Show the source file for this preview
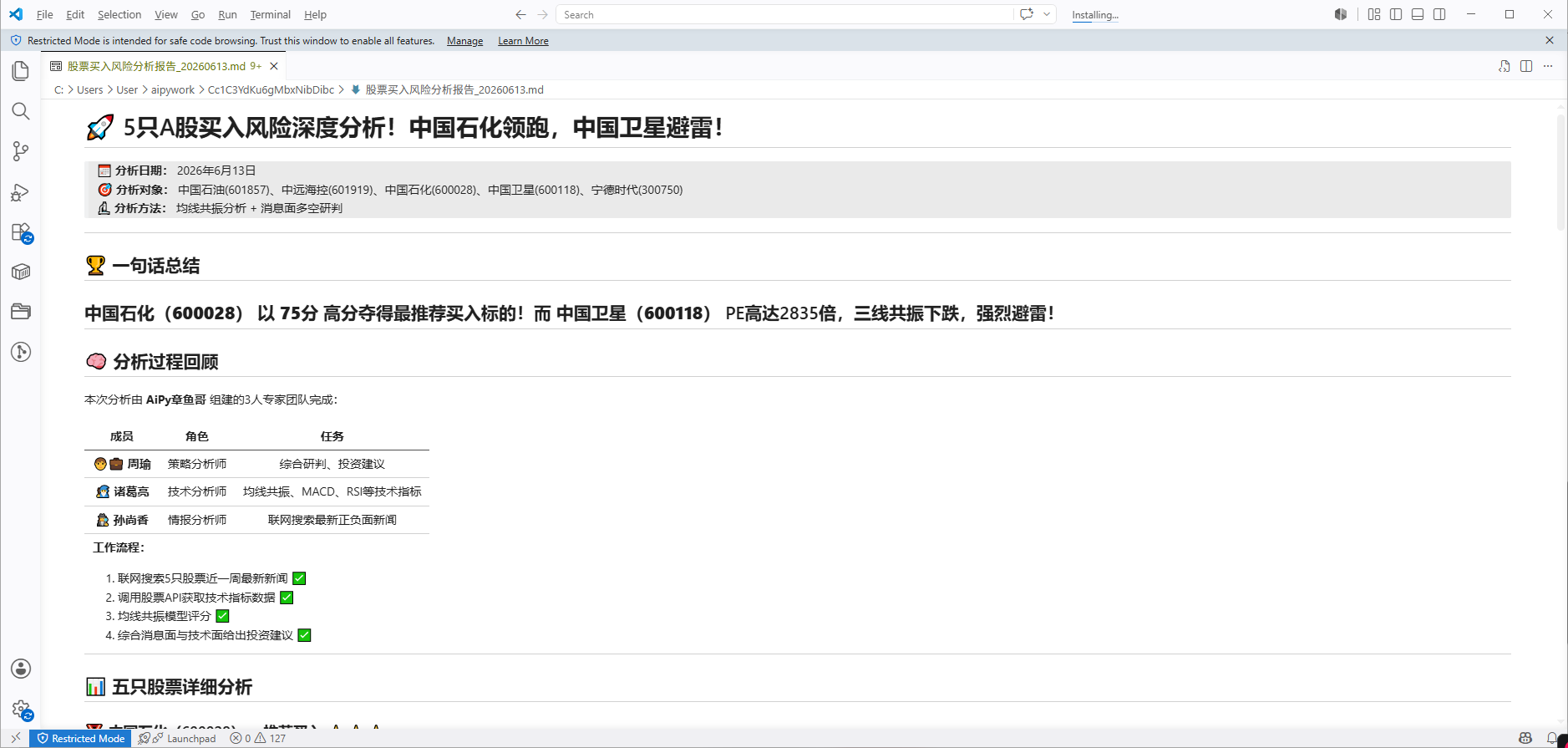1568x748 pixels. point(1505,66)
